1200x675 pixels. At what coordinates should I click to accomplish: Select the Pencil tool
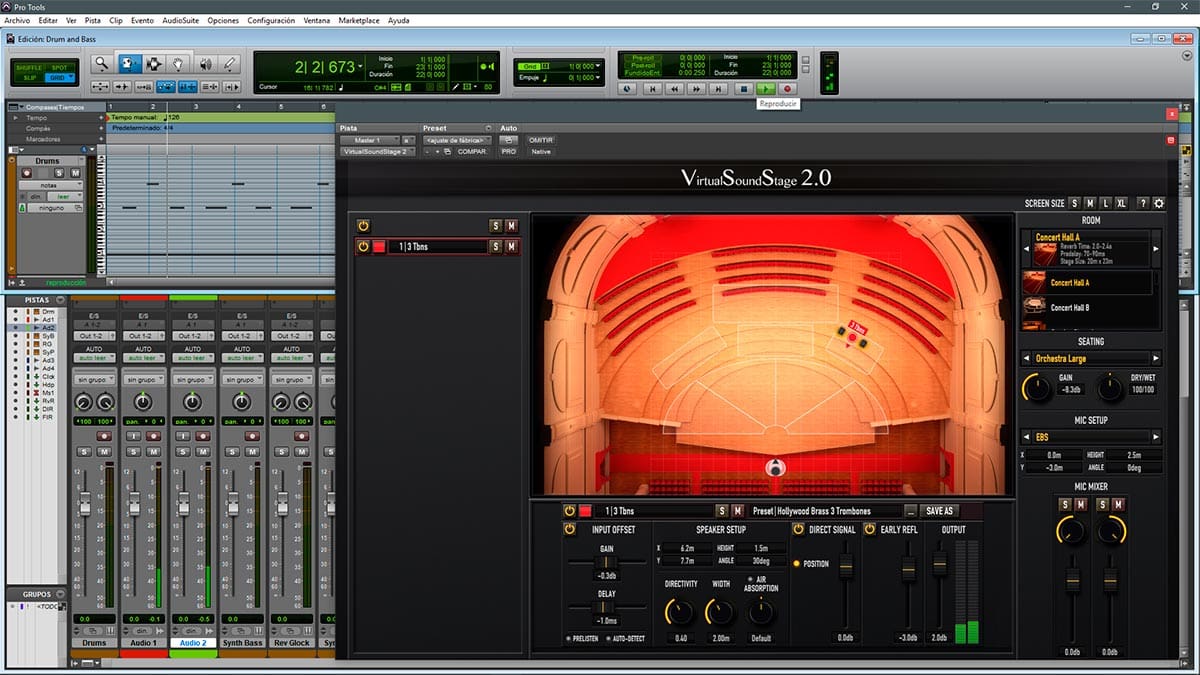[230, 63]
